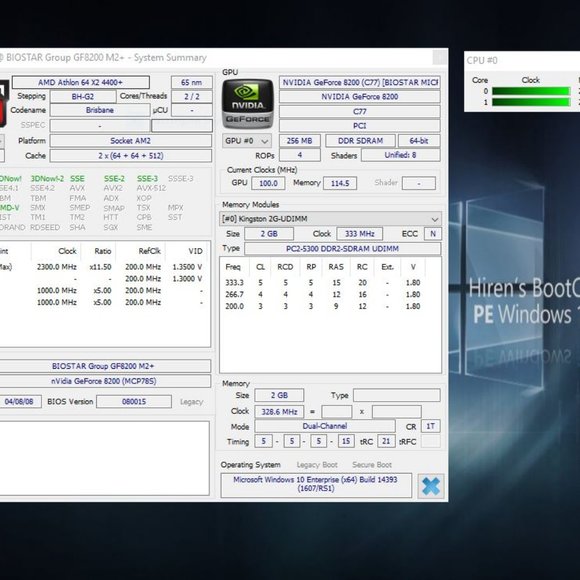
Task: Click the nVidia GeForce 8200 (MCP78S) chipset field
Action: pyautogui.click(x=105, y=381)
